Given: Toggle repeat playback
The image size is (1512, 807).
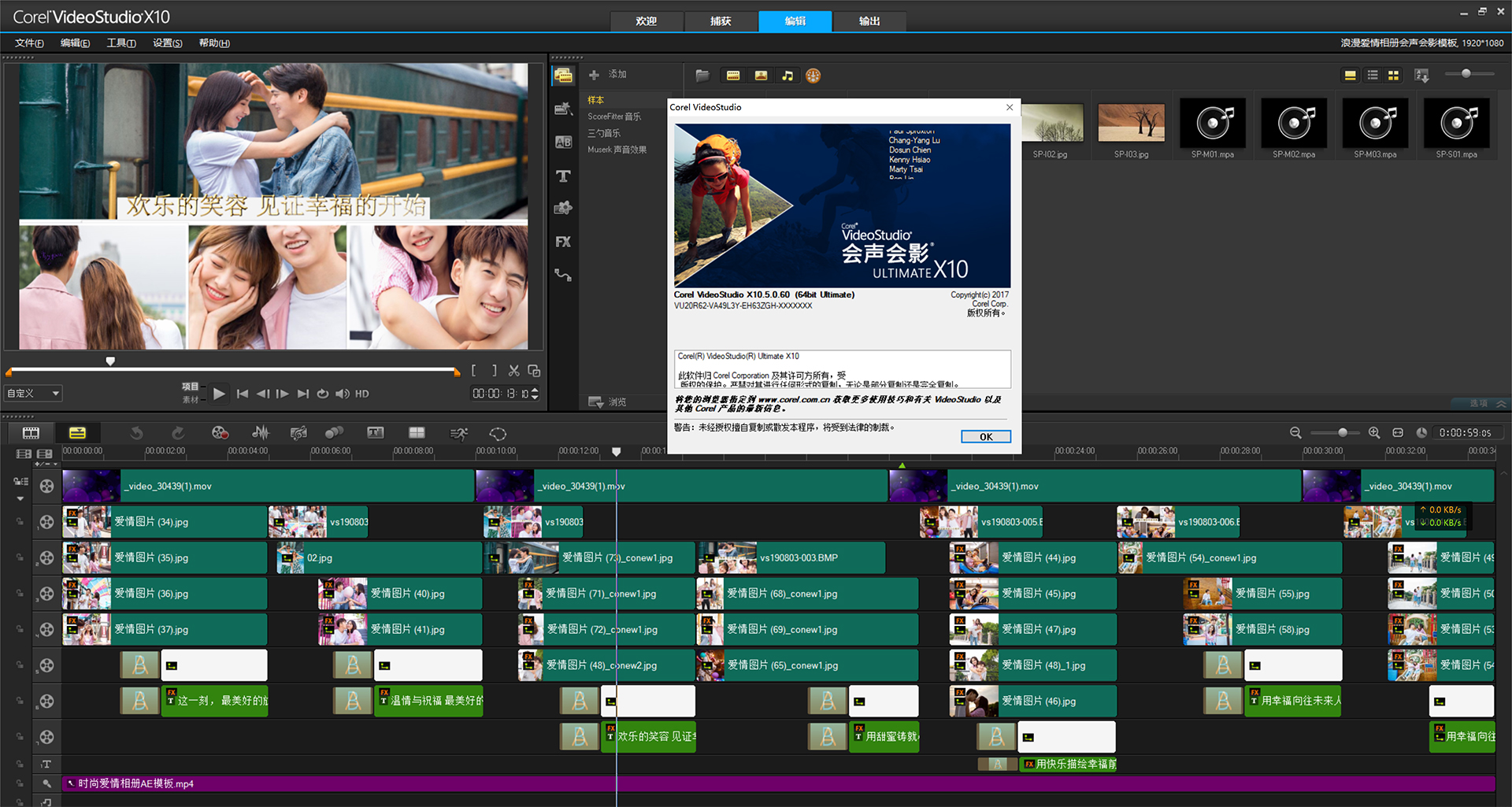Looking at the screenshot, I should [x=323, y=394].
